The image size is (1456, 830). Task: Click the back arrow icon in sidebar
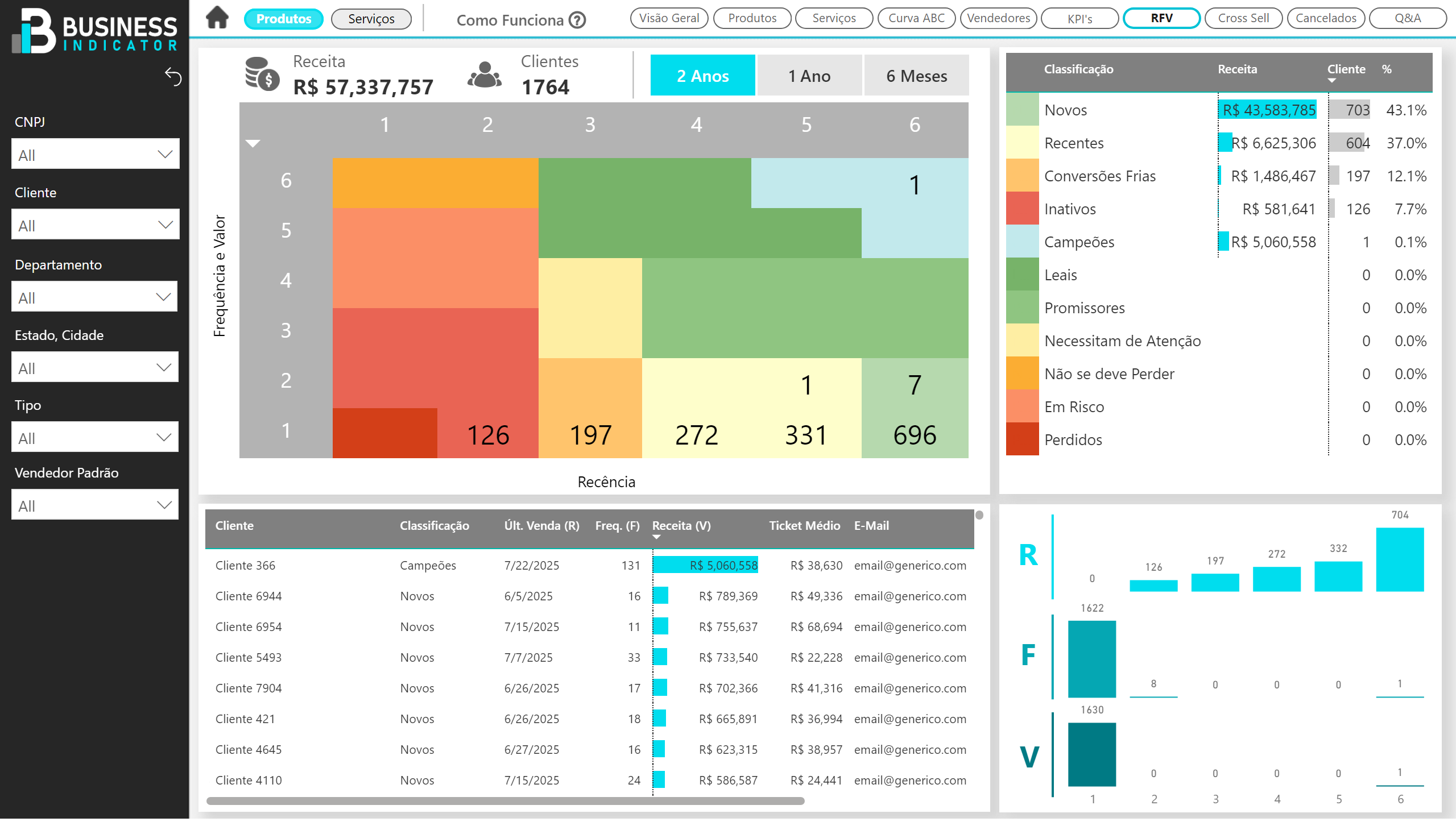[x=173, y=76]
